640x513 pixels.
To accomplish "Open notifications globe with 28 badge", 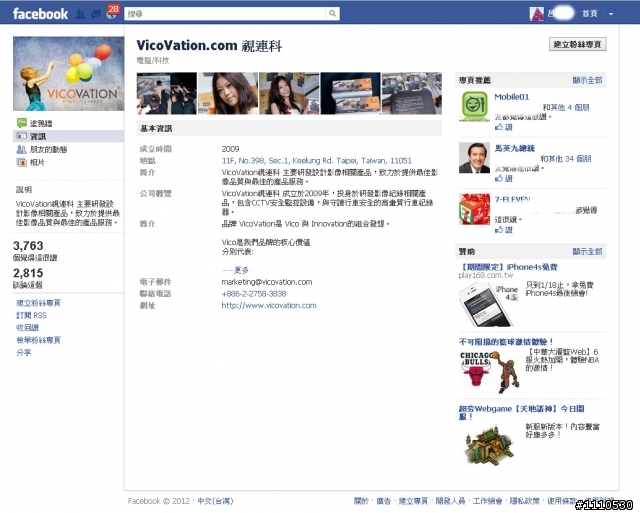I will click(111, 14).
